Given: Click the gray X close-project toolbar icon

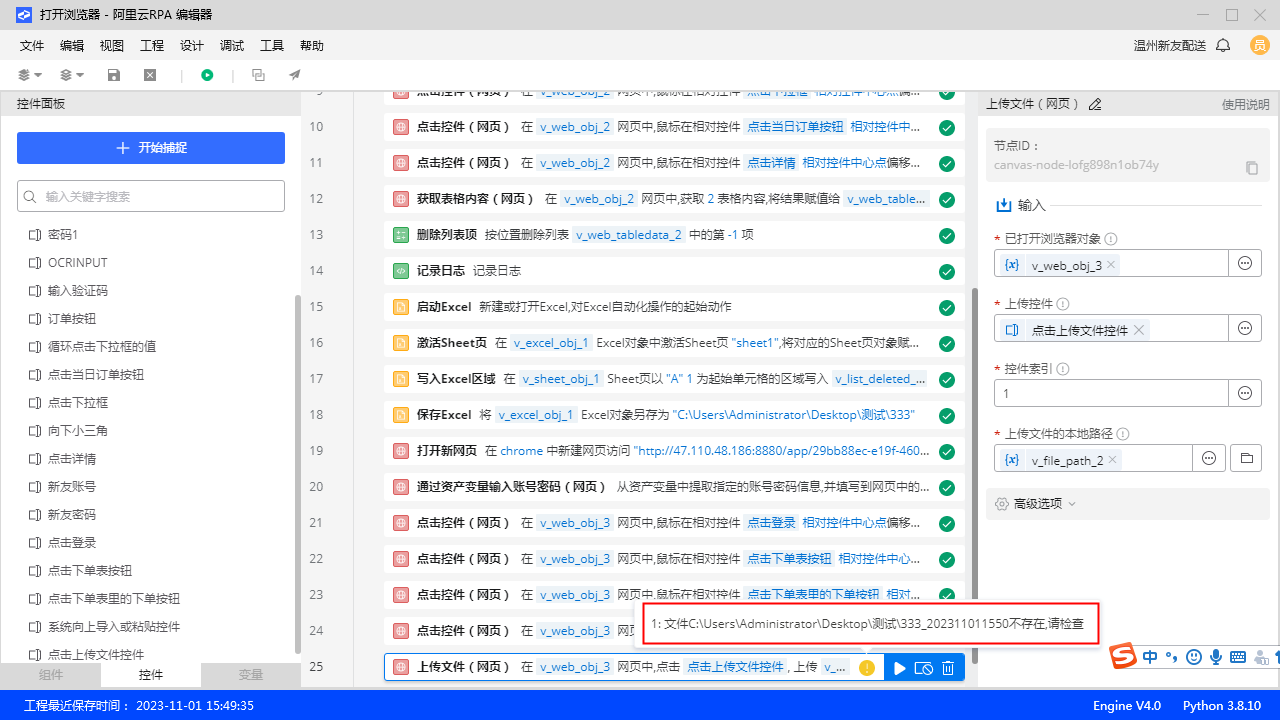Looking at the screenshot, I should tap(150, 75).
